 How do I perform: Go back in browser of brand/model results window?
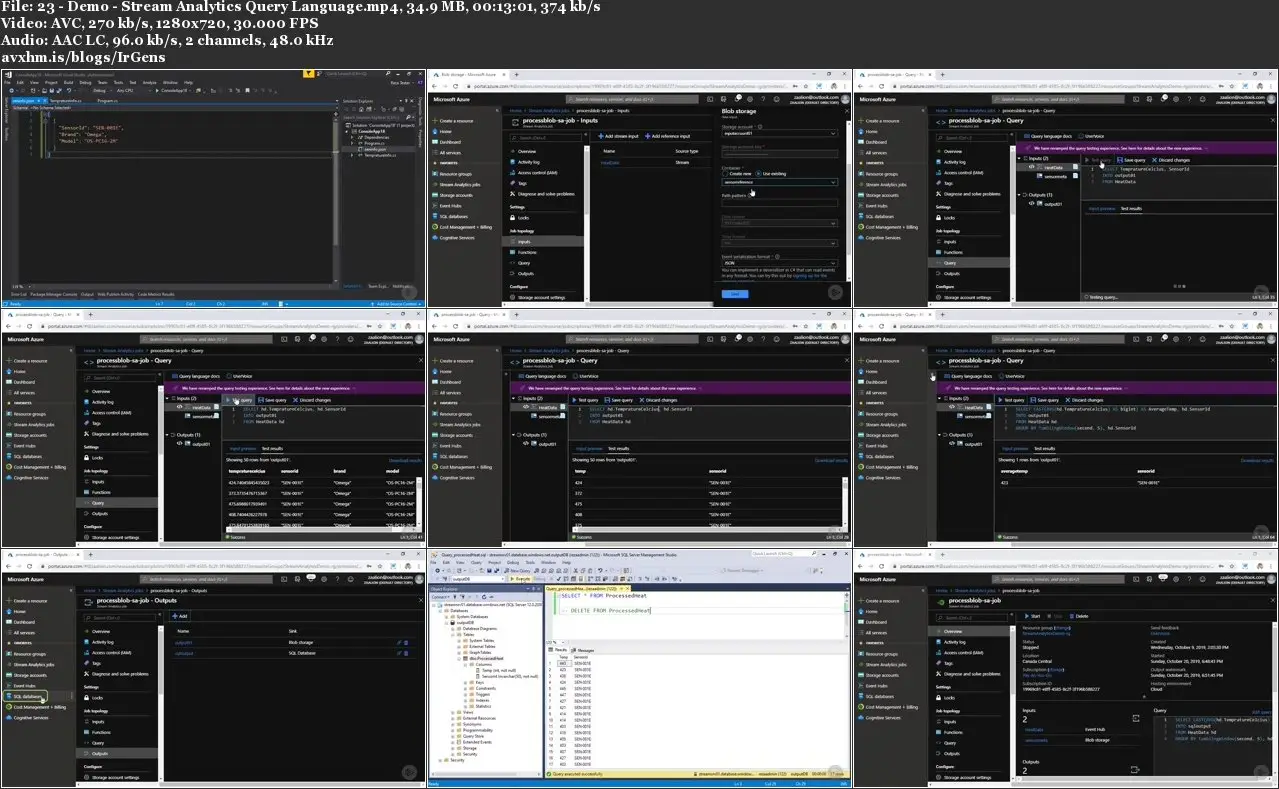coord(8,326)
